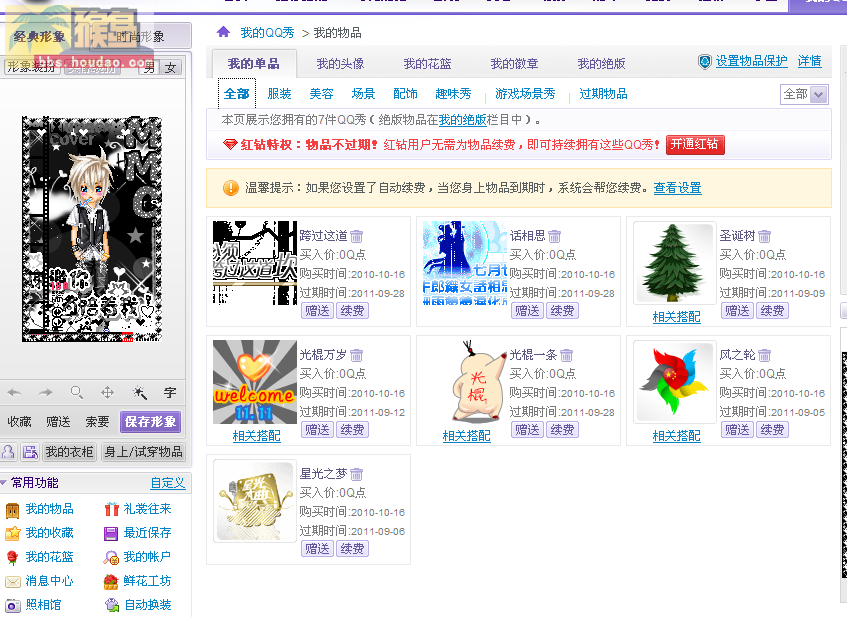Switch to the 我的徽章 tab
Screen dimensions: 847x617
[x=514, y=64]
